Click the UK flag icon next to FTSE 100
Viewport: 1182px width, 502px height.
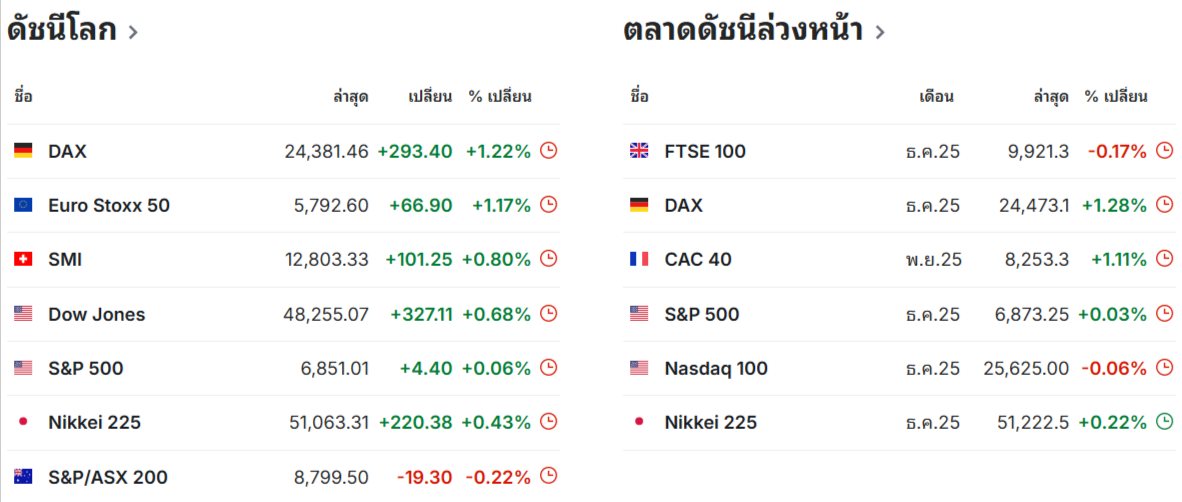639,151
